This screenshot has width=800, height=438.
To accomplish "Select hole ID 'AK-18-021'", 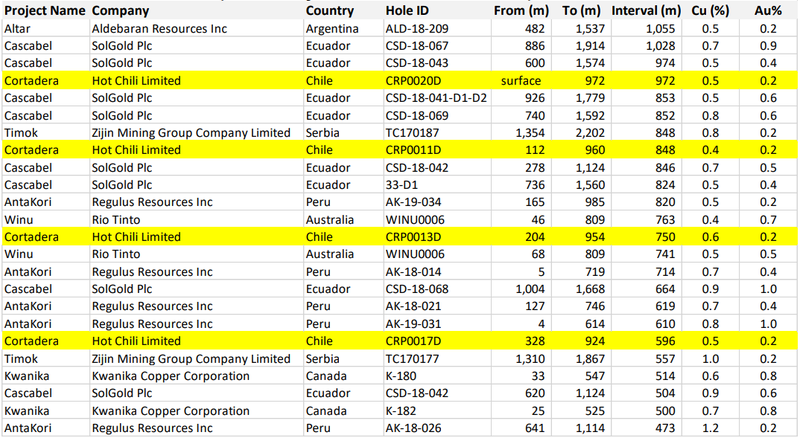I will [413, 306].
